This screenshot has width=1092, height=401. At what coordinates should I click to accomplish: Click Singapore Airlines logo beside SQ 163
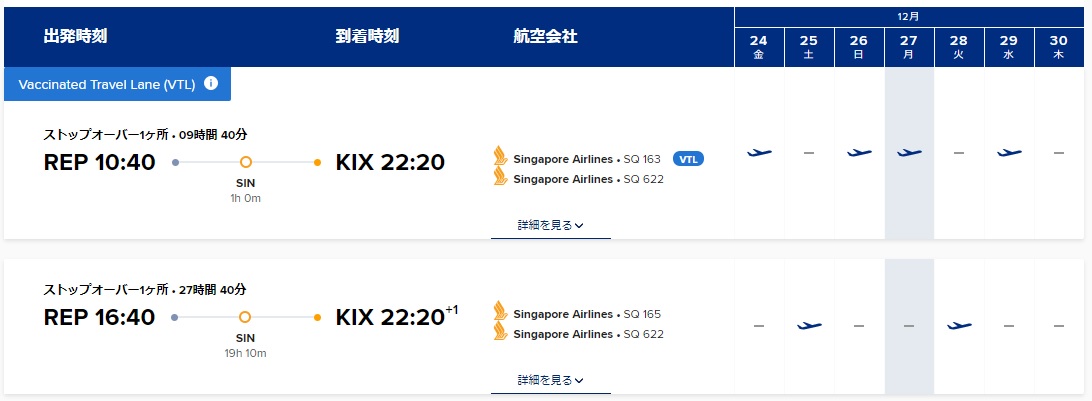coord(500,158)
